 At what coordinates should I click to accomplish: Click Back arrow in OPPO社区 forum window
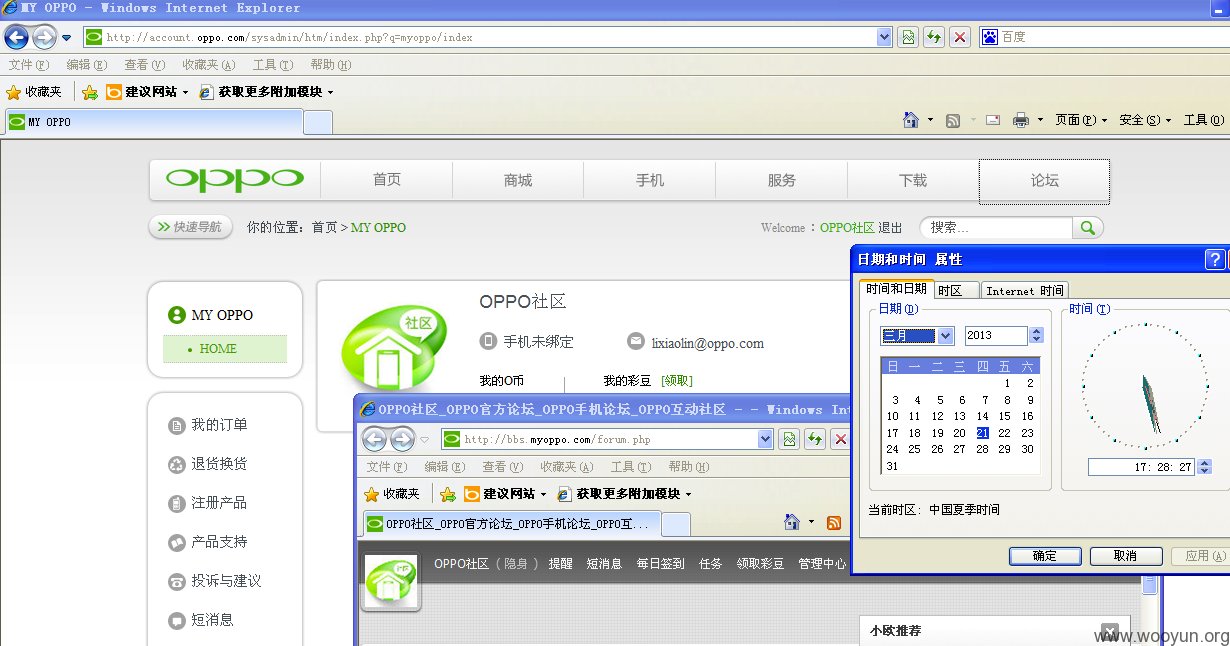click(374, 439)
